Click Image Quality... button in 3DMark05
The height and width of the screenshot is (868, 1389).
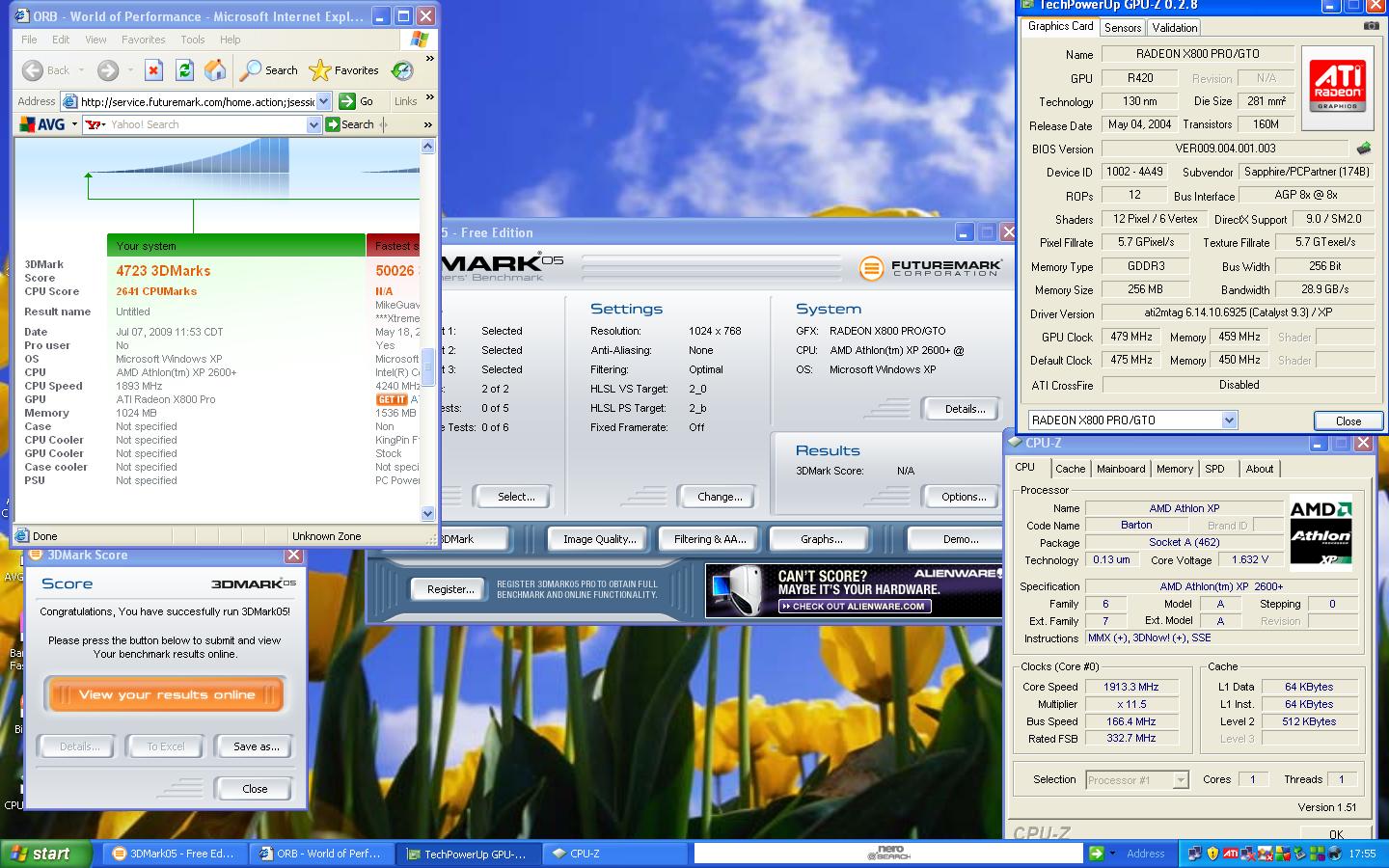click(x=599, y=539)
